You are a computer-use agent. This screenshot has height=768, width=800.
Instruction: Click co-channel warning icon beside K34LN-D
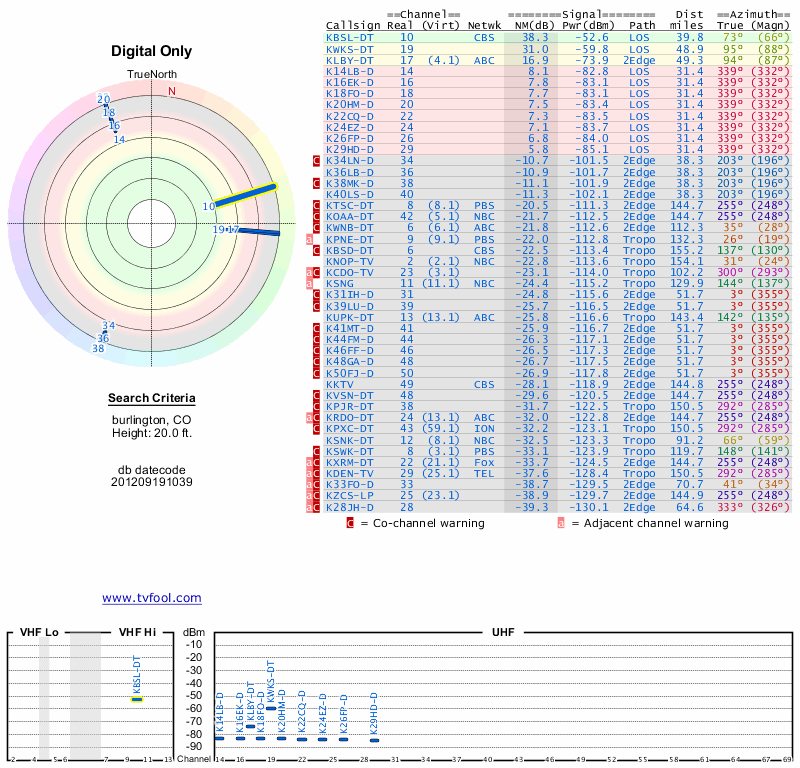point(317,160)
